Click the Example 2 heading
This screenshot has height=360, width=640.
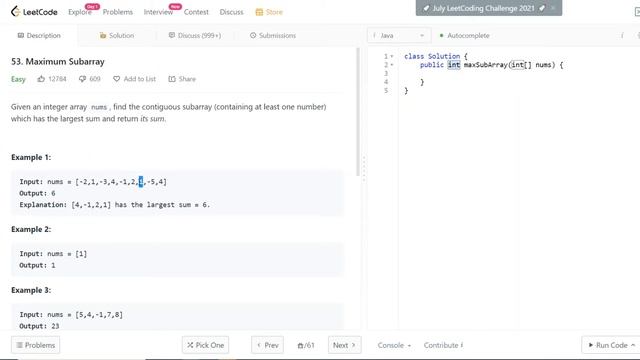pos(31,229)
